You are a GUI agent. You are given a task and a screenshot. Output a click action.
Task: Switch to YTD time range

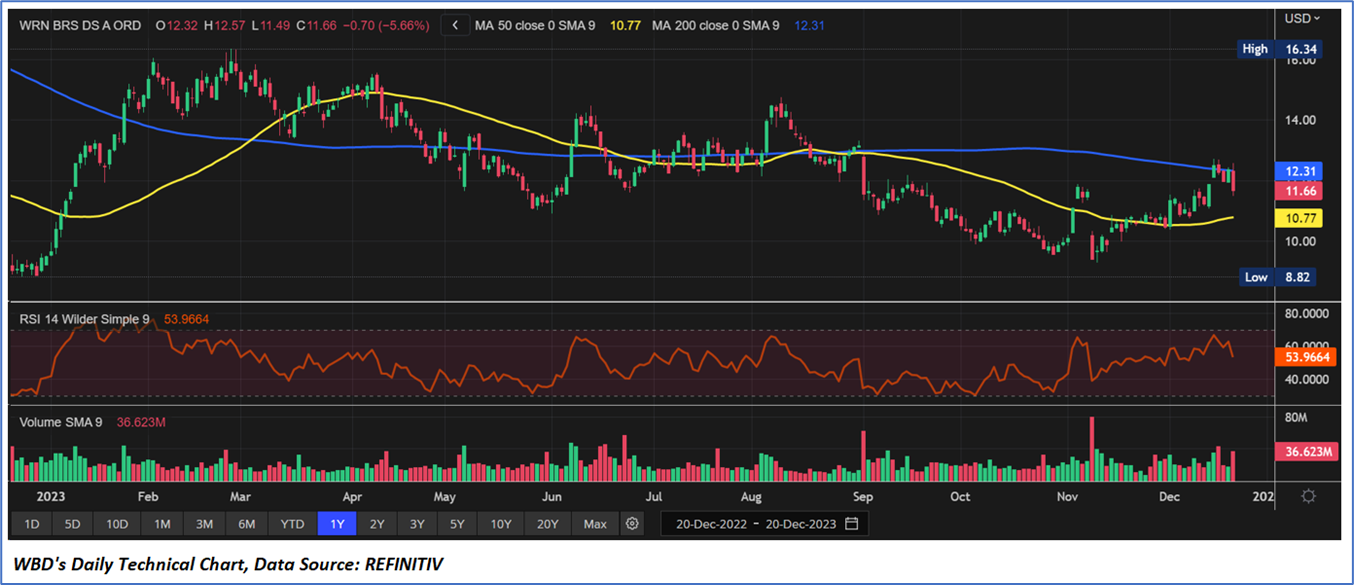point(292,524)
